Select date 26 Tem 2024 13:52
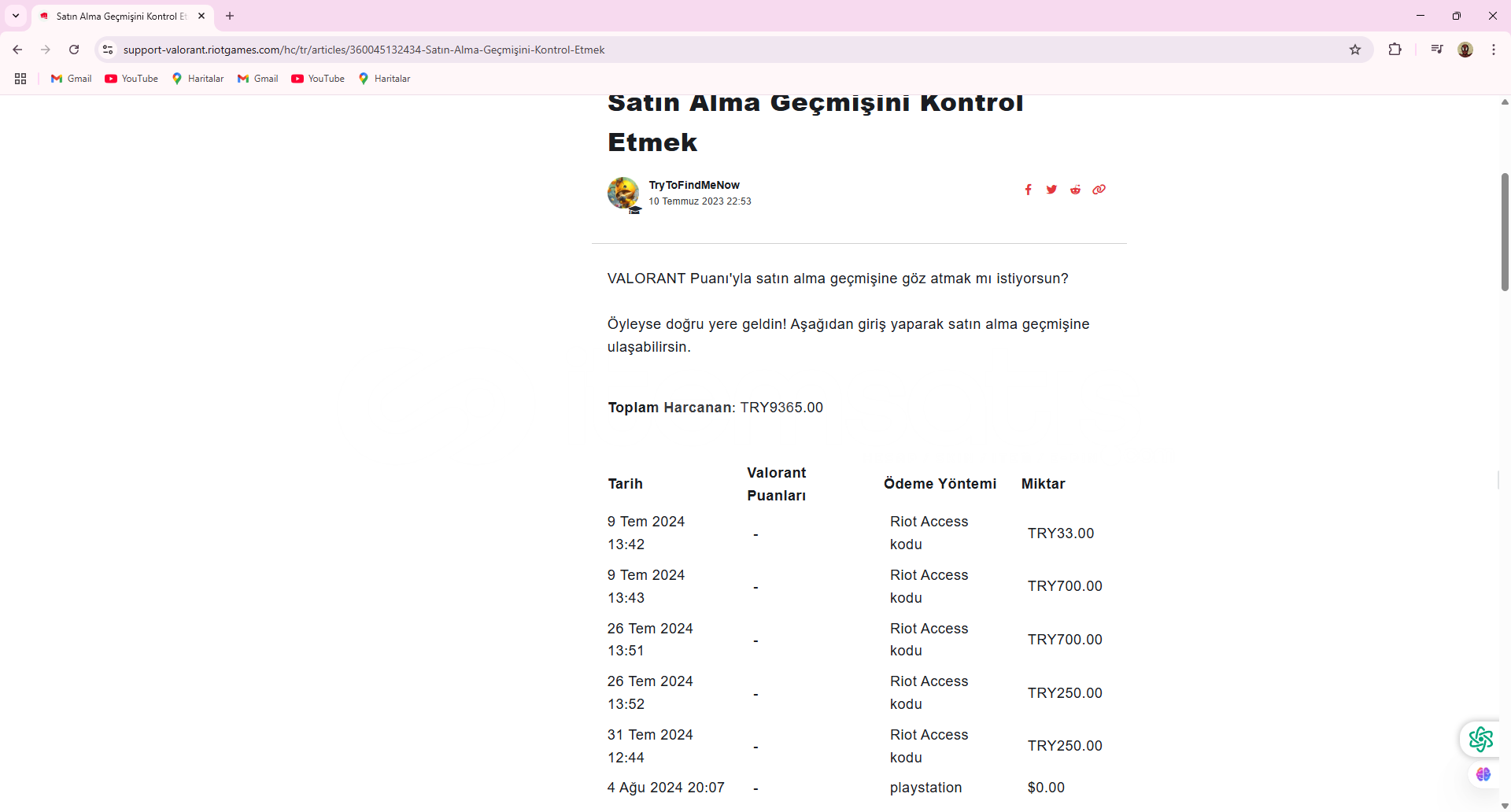This screenshot has height=812, width=1511. point(650,692)
